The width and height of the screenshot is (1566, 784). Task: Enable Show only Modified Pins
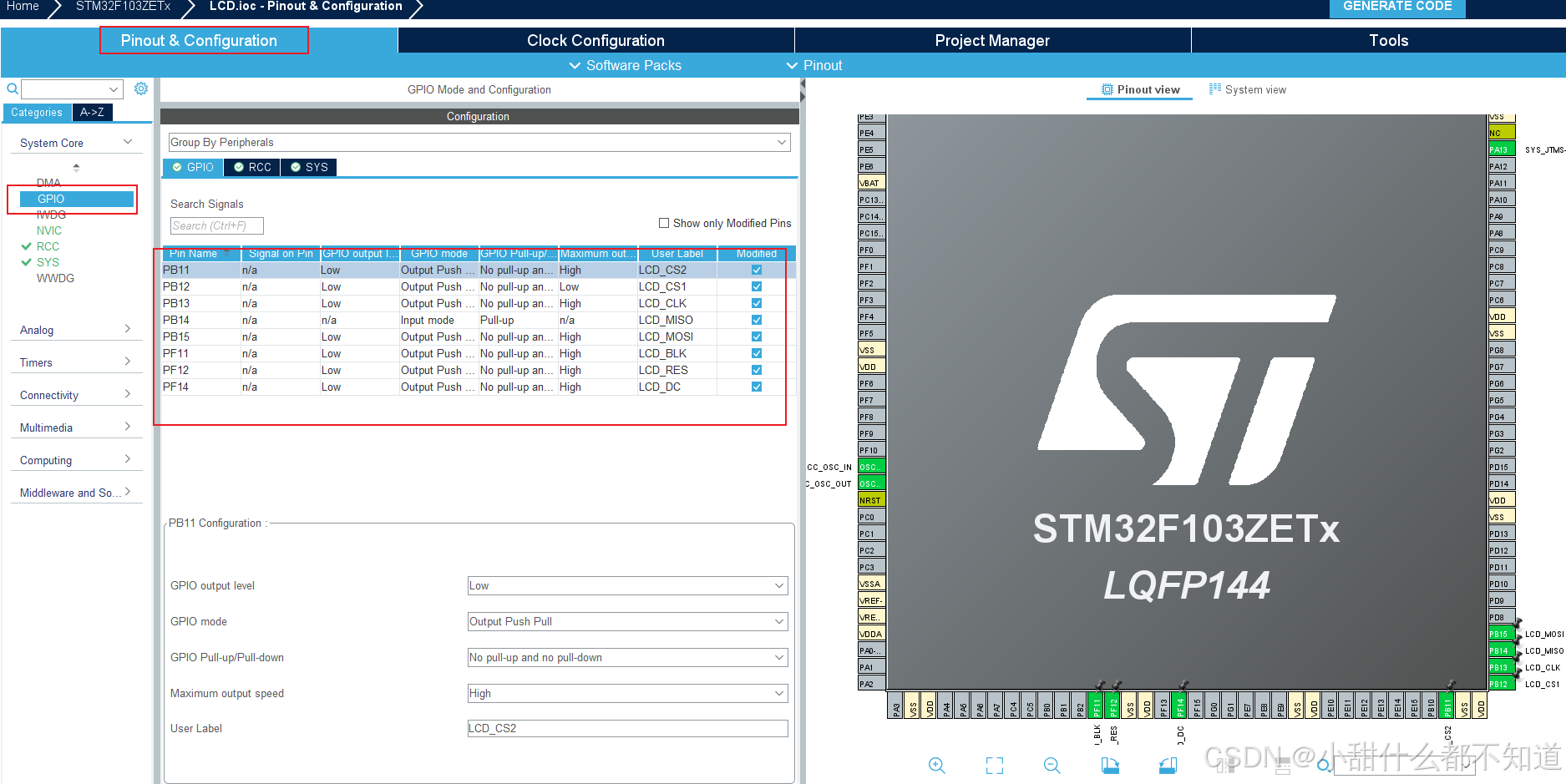(664, 223)
